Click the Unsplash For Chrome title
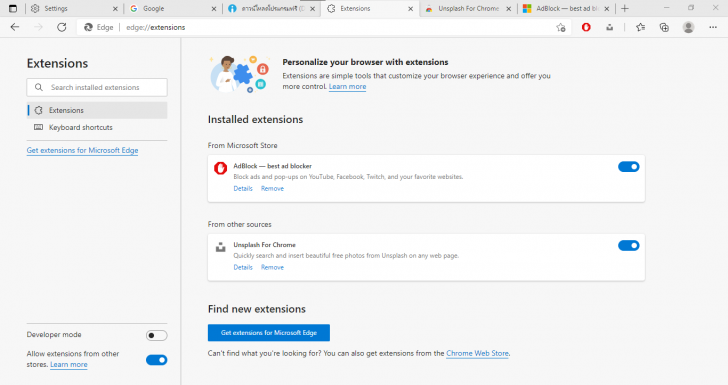 coord(264,245)
